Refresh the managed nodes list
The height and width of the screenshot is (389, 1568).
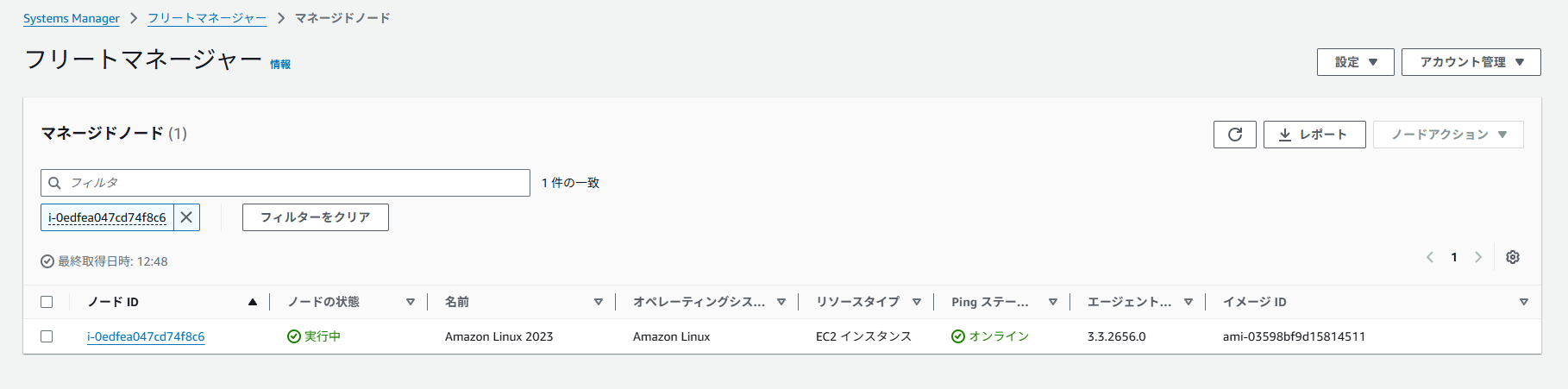1234,135
